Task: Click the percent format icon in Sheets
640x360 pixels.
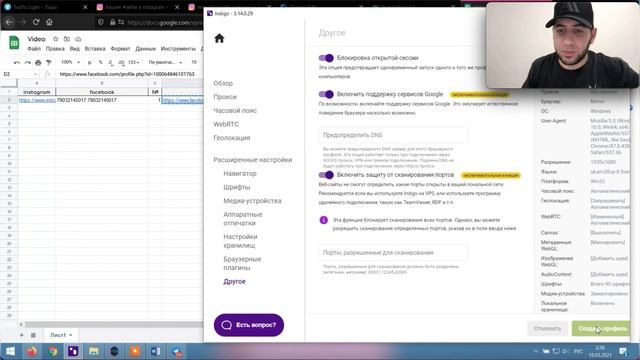Action: coord(100,62)
